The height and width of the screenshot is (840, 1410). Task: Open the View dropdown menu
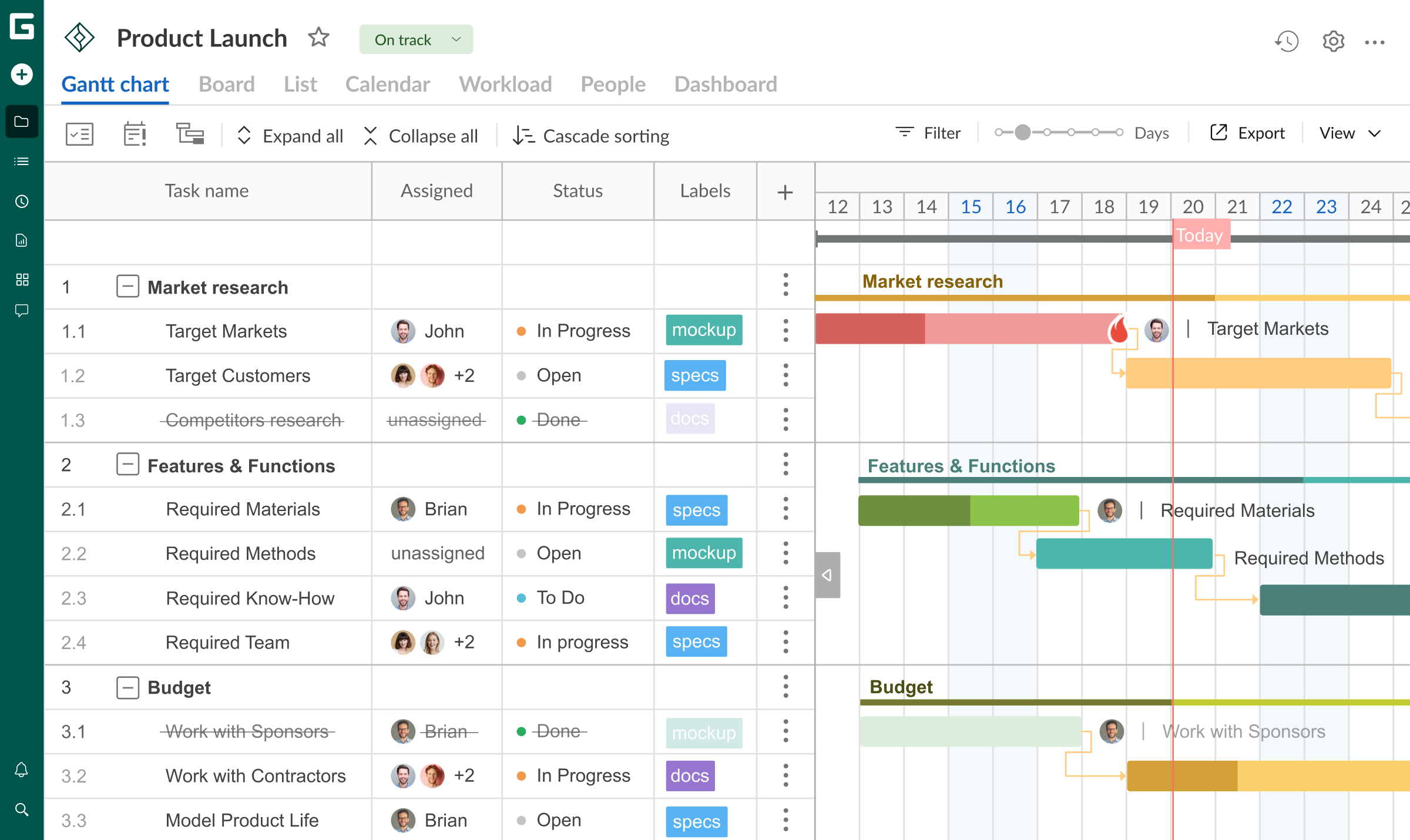(x=1349, y=133)
